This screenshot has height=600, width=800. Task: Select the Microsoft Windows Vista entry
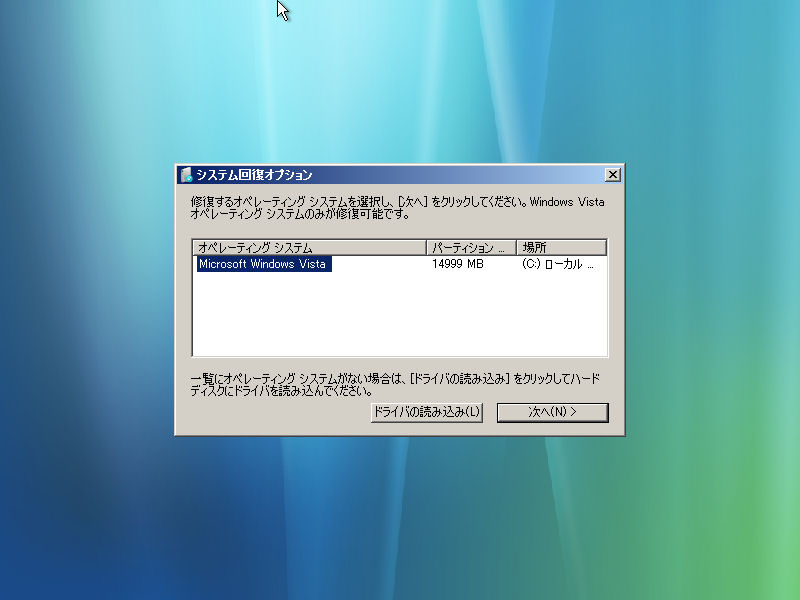264,264
